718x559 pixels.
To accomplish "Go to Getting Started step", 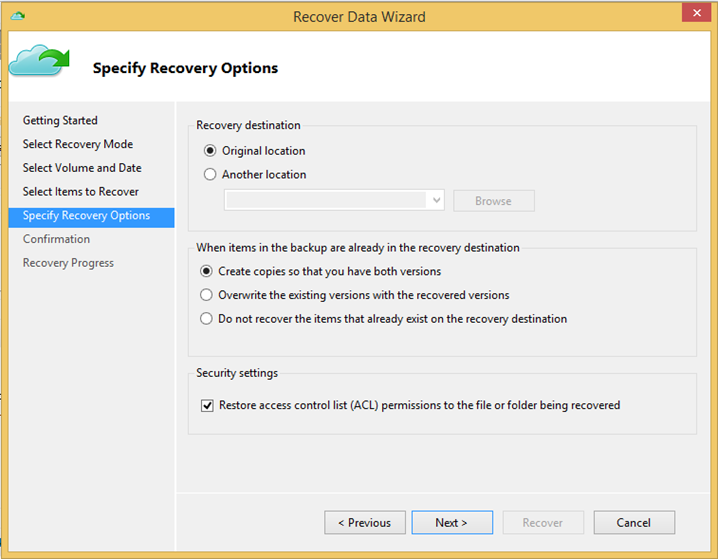I will 60,120.
